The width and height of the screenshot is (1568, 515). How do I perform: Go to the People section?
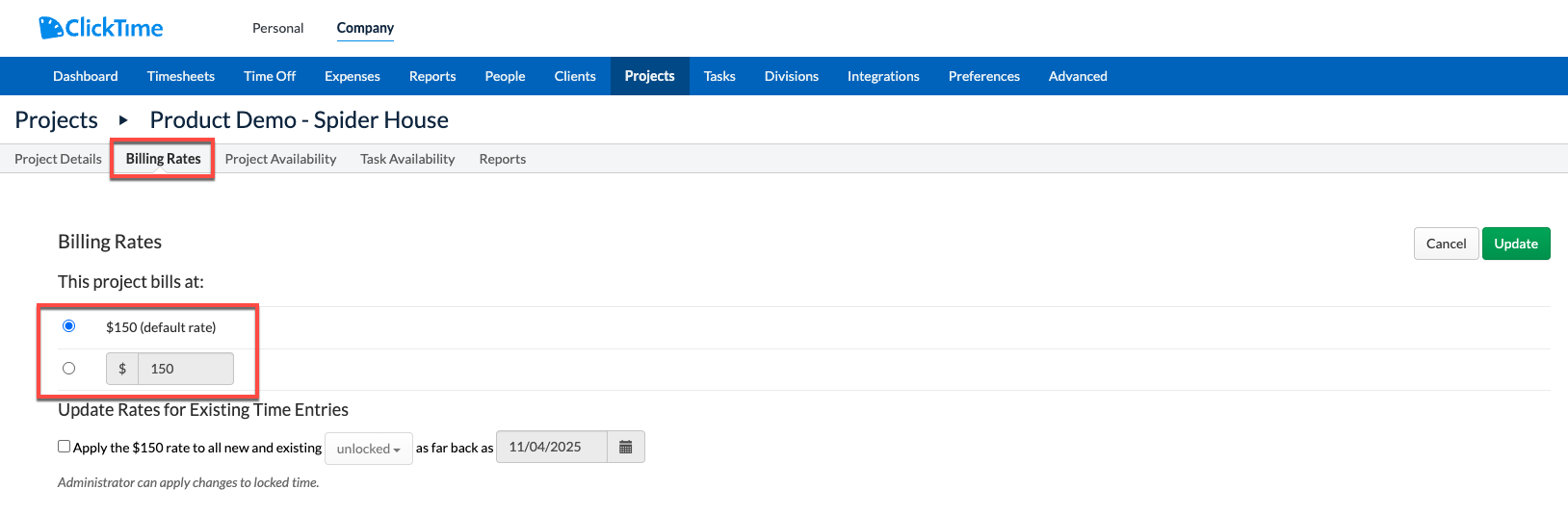click(x=506, y=76)
